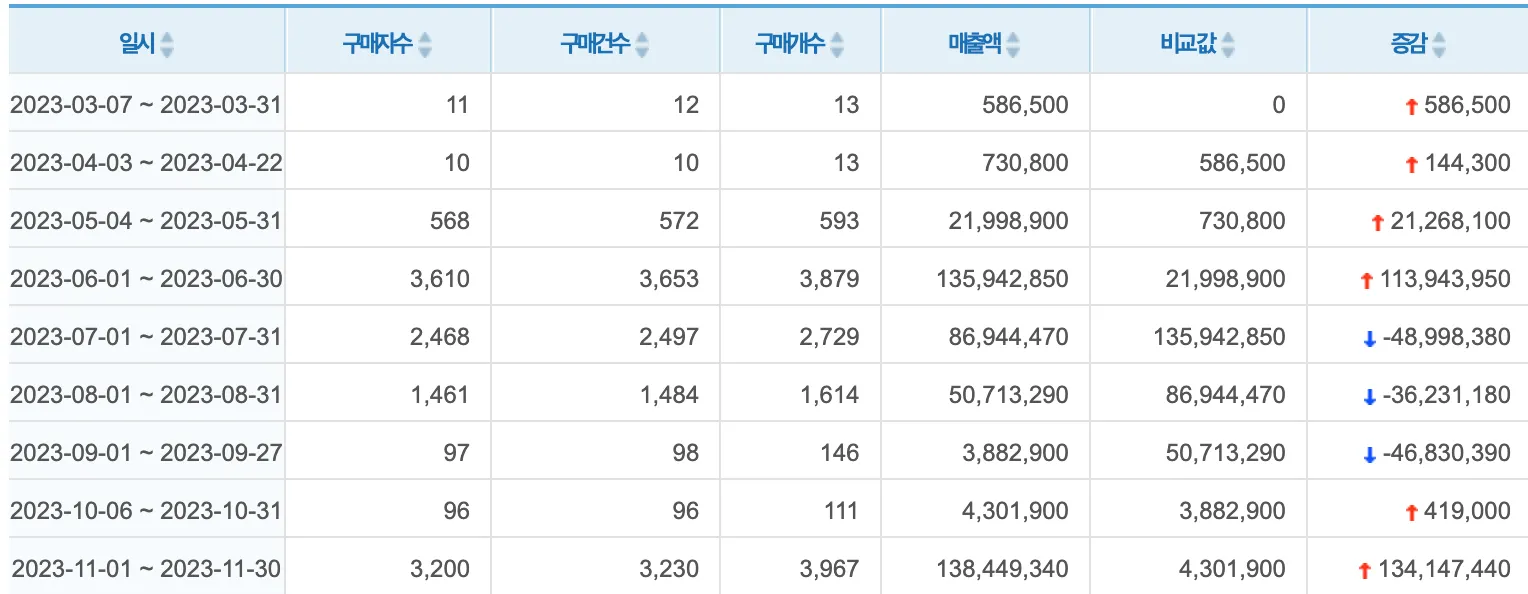Select the 일시 column header

coord(137,45)
